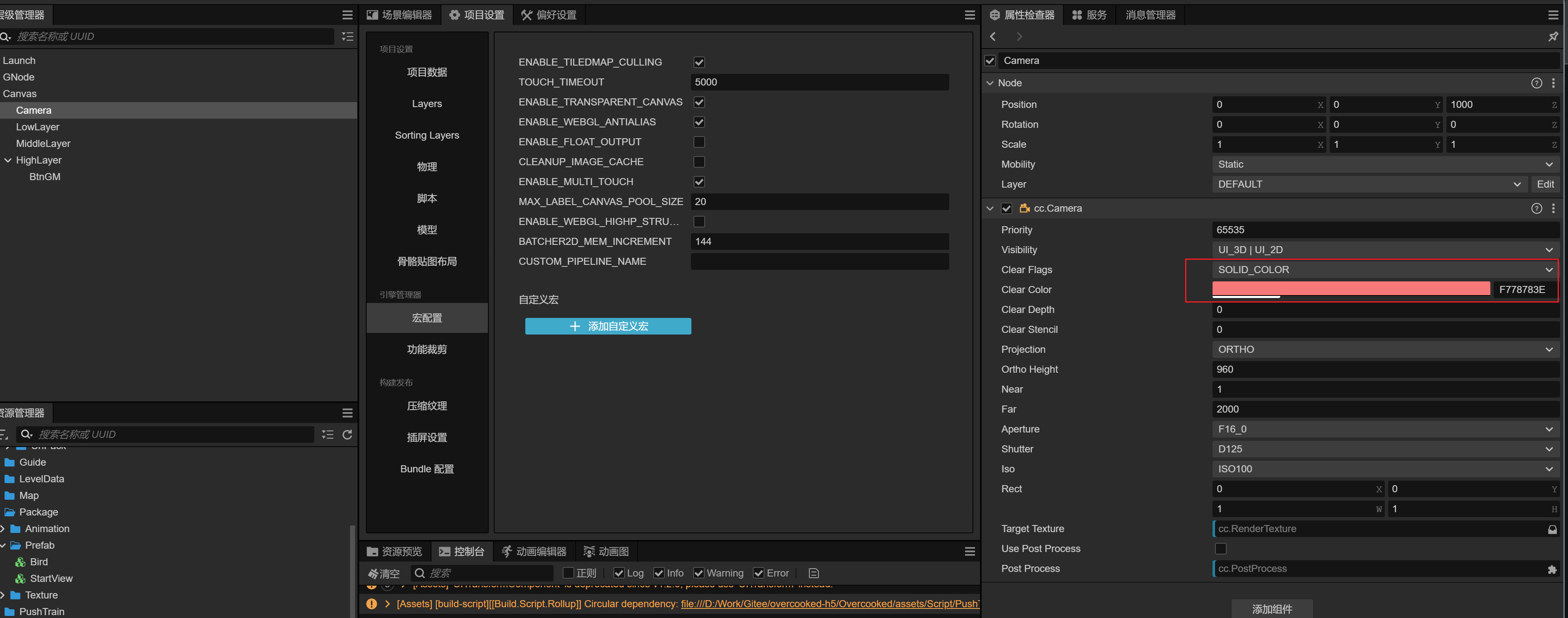Viewport: 1568px width, 618px height.
Task: Click the console log file icon
Action: (814, 573)
